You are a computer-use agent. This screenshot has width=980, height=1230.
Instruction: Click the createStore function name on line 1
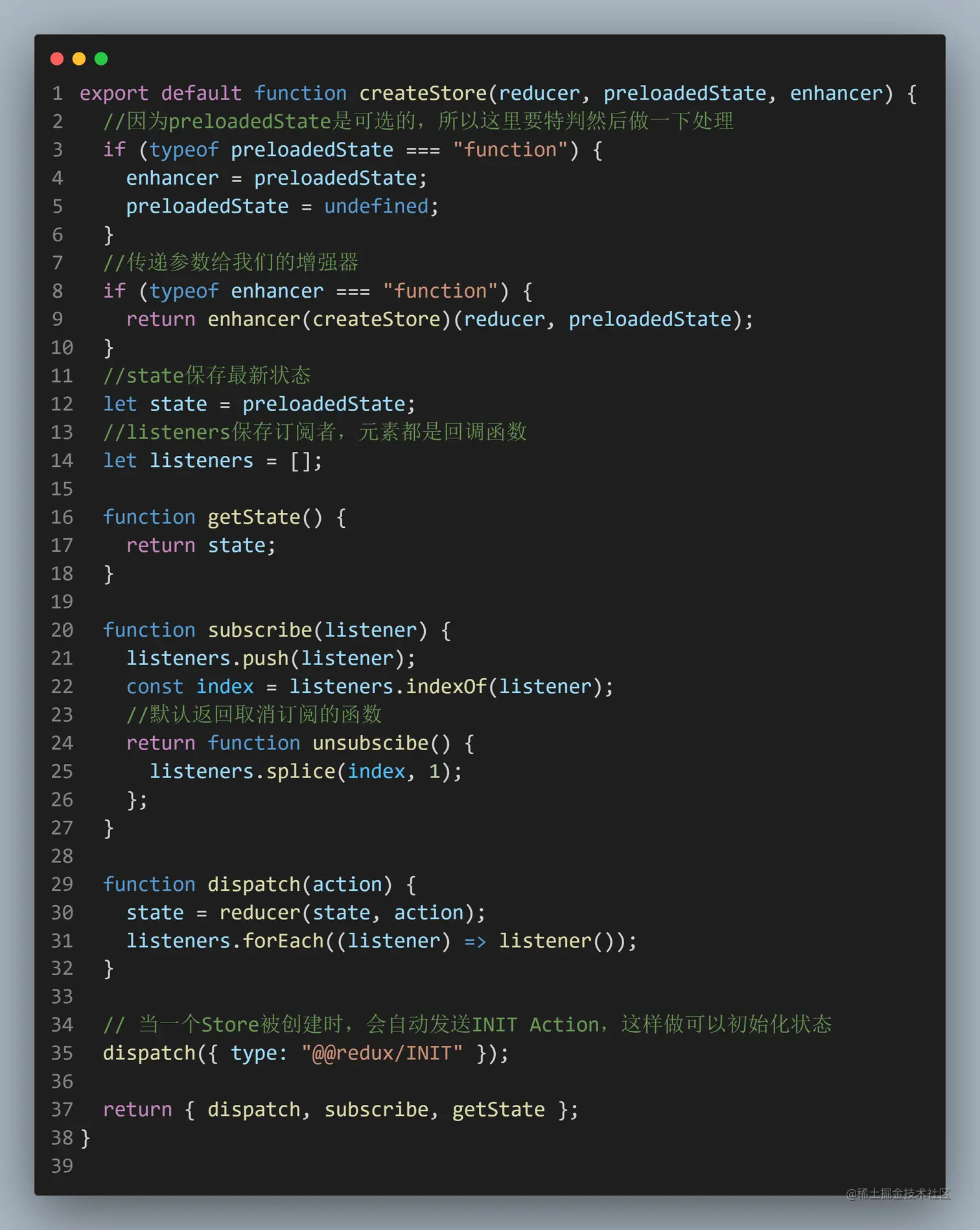click(x=423, y=93)
